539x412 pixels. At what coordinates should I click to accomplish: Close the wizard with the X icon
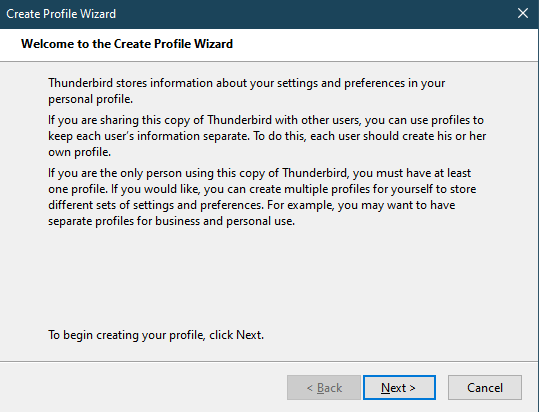523,13
